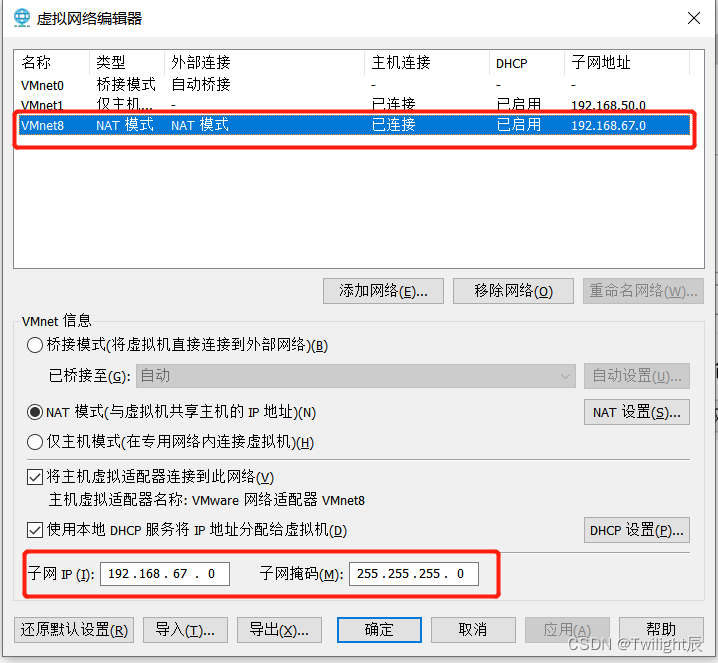Select the NAT 模式 radio button
The height and width of the screenshot is (663, 718).
pyautogui.click(x=35, y=412)
